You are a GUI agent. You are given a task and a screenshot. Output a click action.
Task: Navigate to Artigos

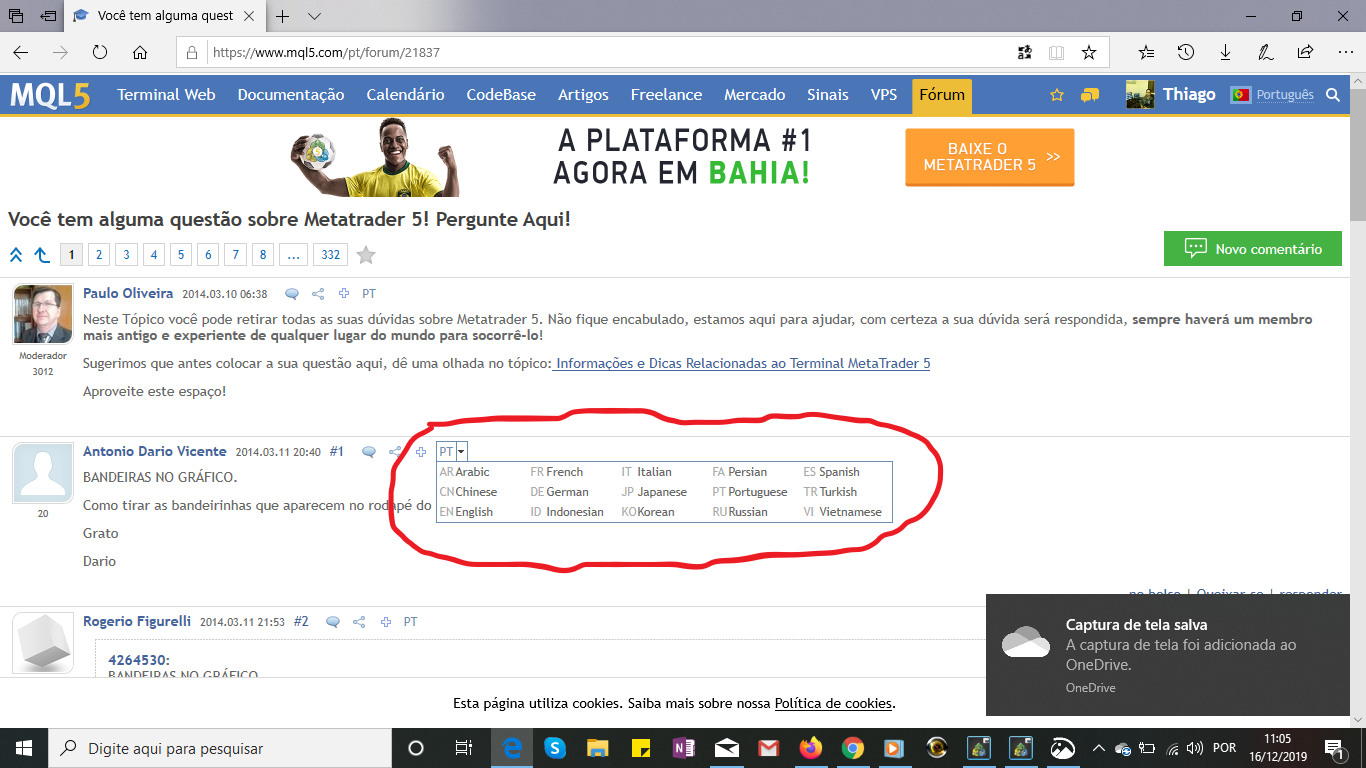pos(583,95)
